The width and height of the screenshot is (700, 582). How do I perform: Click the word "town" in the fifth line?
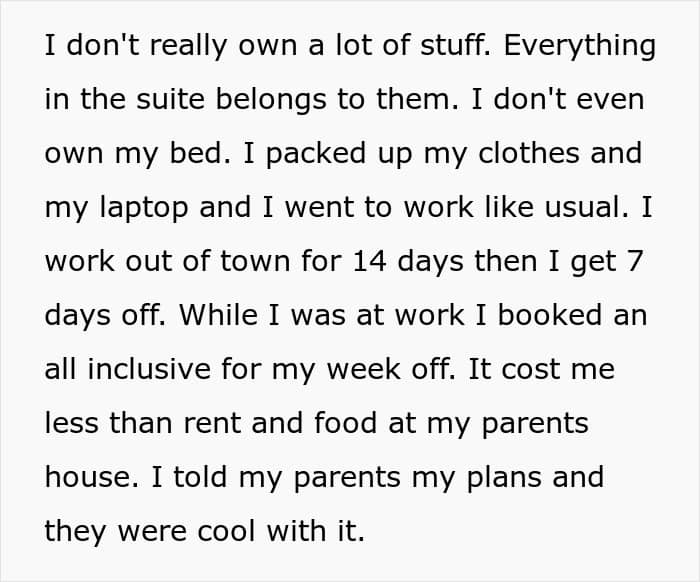pyautogui.click(x=255, y=261)
